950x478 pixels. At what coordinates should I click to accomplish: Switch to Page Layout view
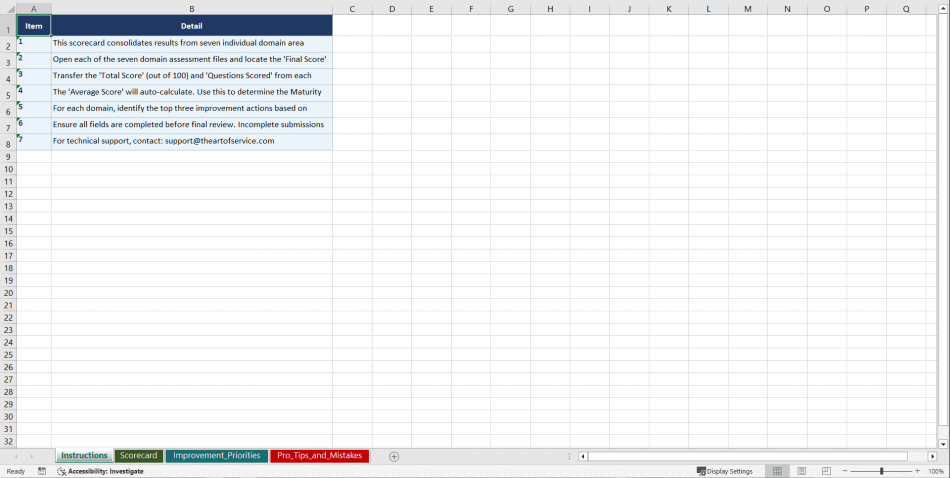pyautogui.click(x=801, y=471)
